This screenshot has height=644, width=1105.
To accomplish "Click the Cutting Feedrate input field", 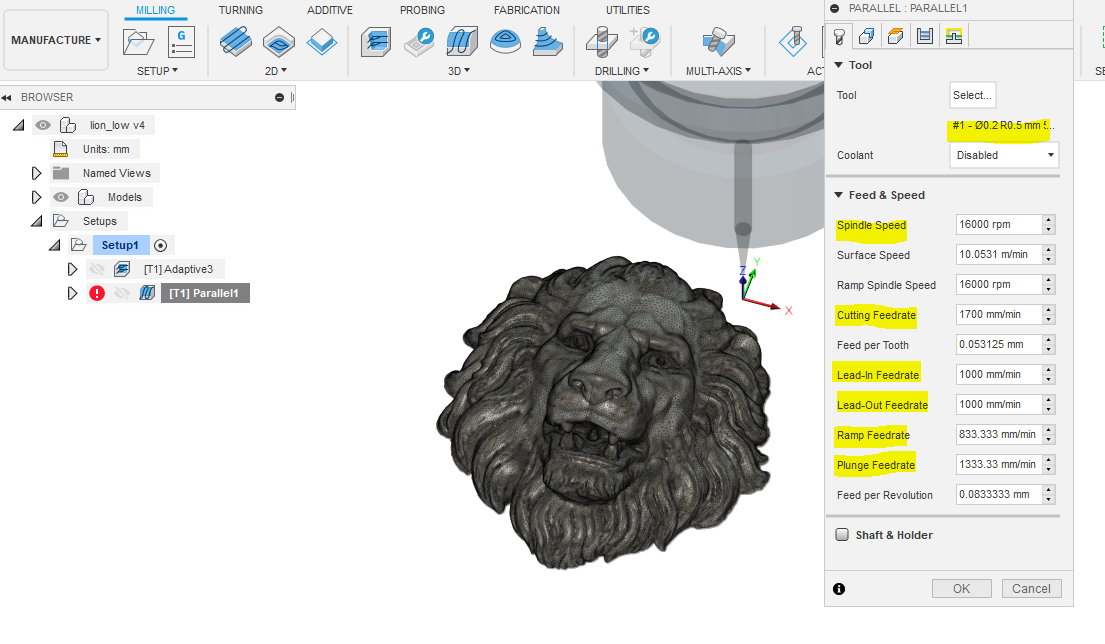I will [x=997, y=315].
